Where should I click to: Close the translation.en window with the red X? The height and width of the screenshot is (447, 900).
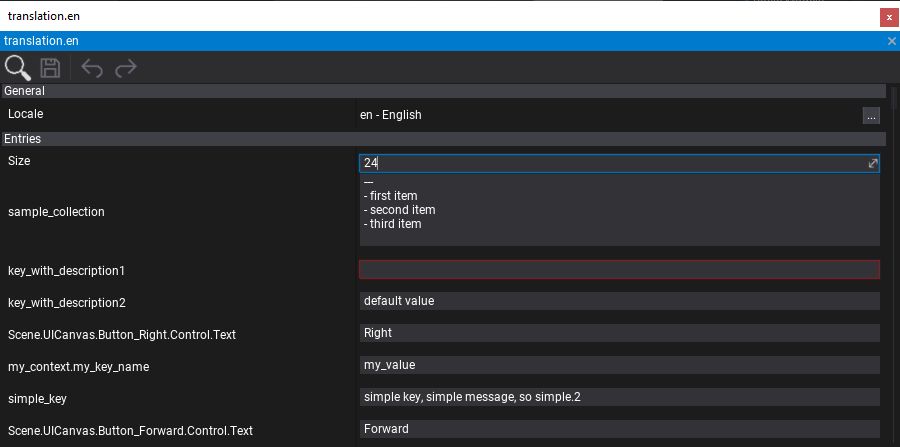(x=889, y=17)
